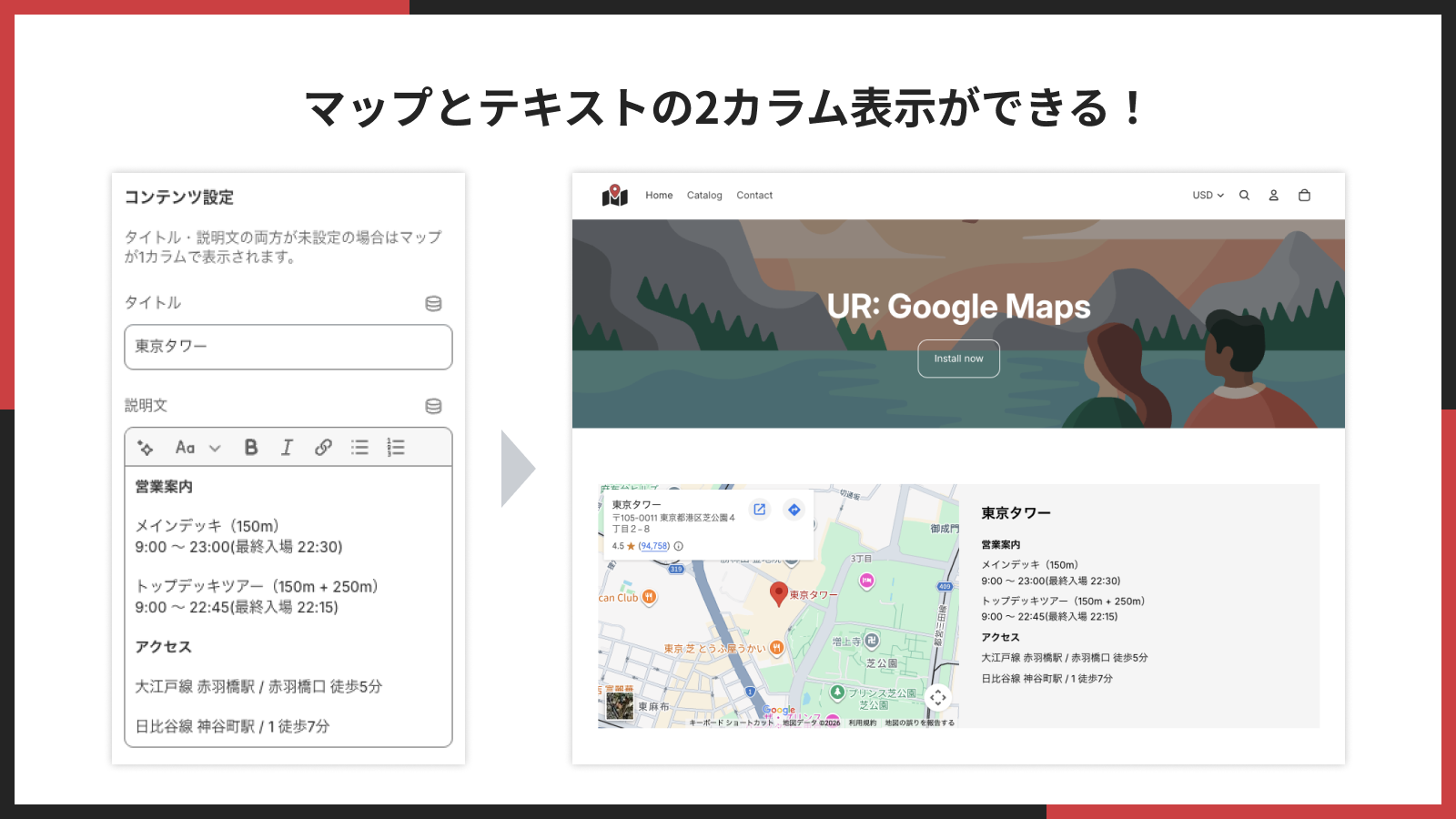
Task: Open larger map icon in info card
Action: pyautogui.click(x=760, y=510)
